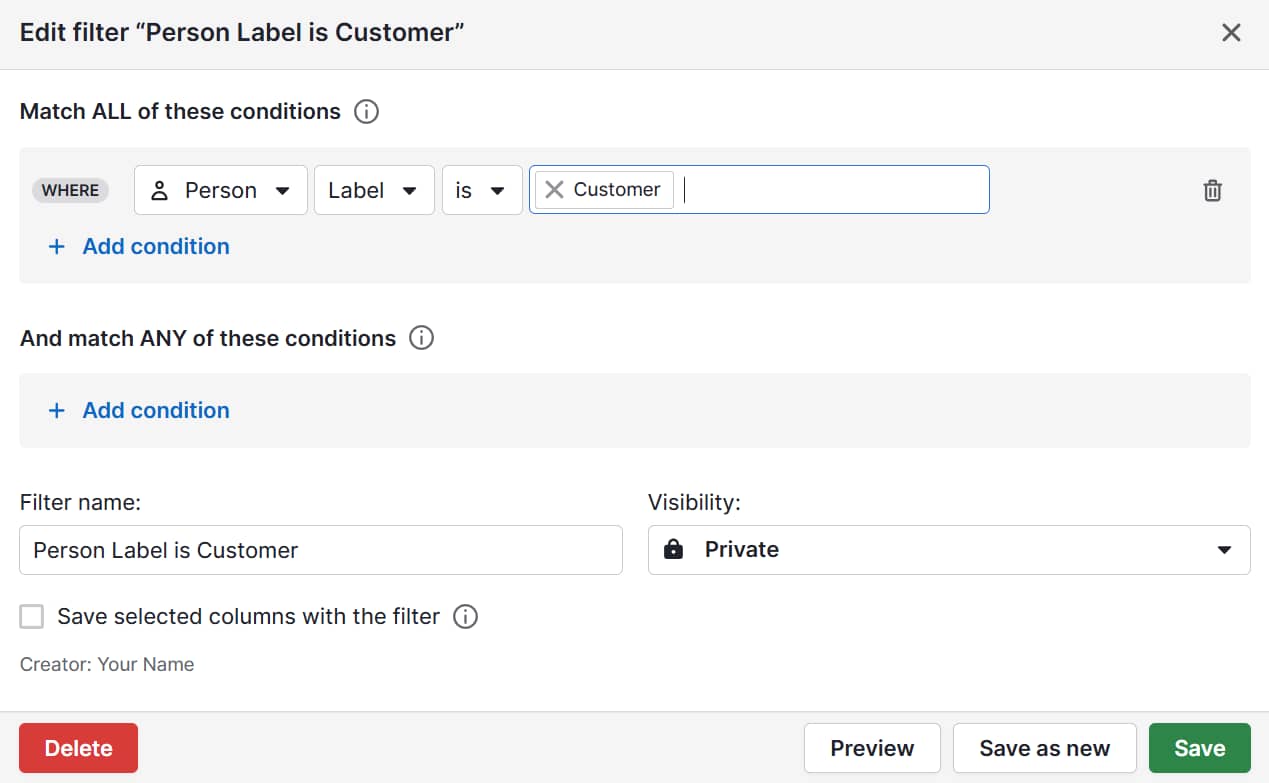Click the info icon next to Match ALL
Viewport: 1269px width, 783px height.
coord(366,112)
